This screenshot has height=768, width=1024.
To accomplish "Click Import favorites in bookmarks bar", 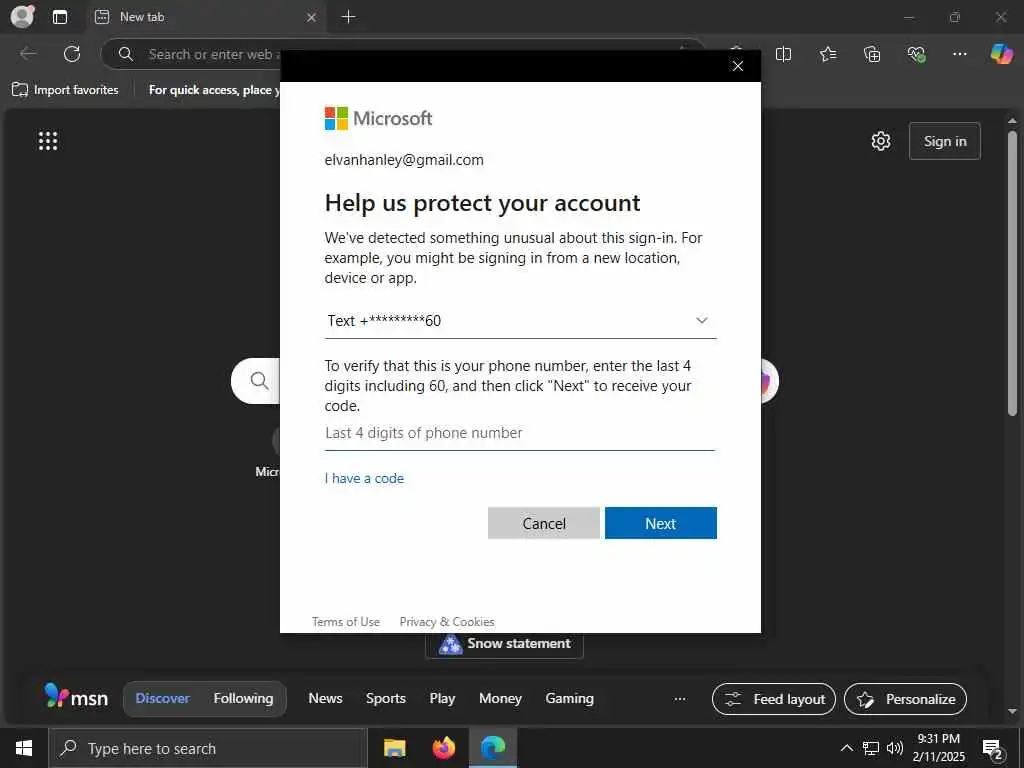I will click(65, 90).
